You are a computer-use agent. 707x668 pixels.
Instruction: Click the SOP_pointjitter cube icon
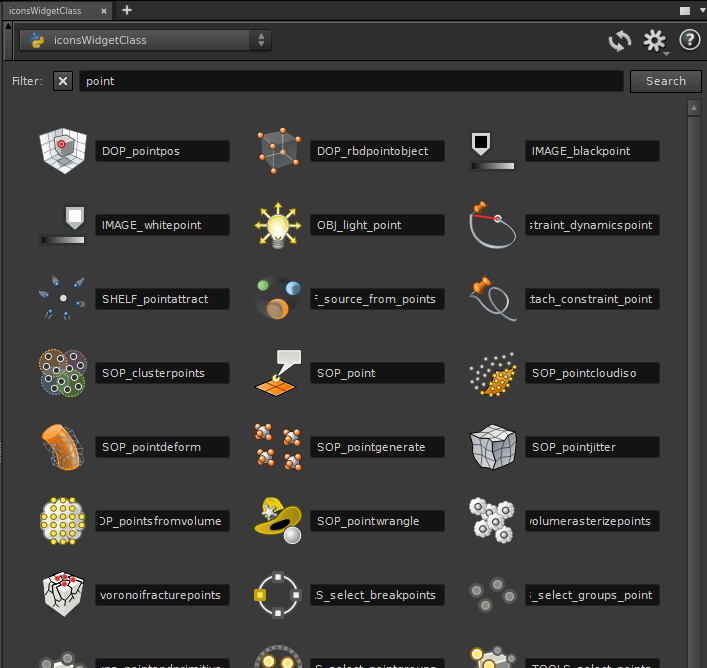pyautogui.click(x=493, y=447)
